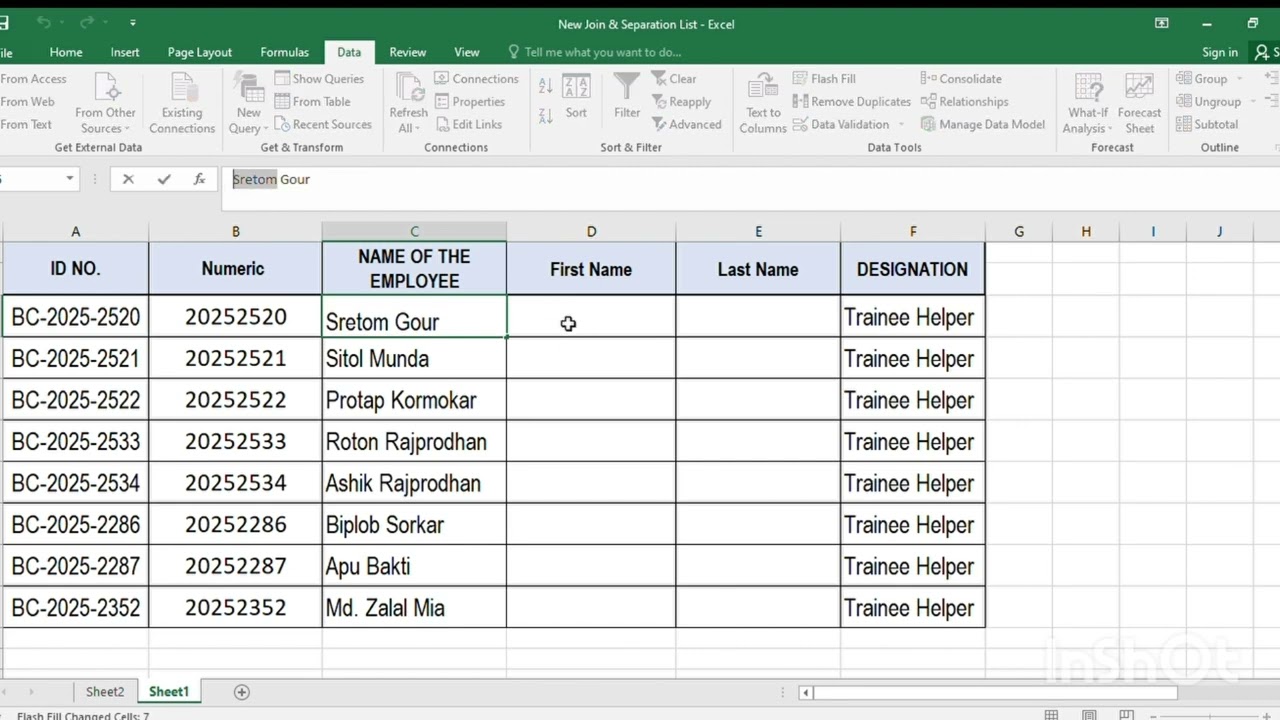
Task: Click Show Queries
Action: click(320, 79)
